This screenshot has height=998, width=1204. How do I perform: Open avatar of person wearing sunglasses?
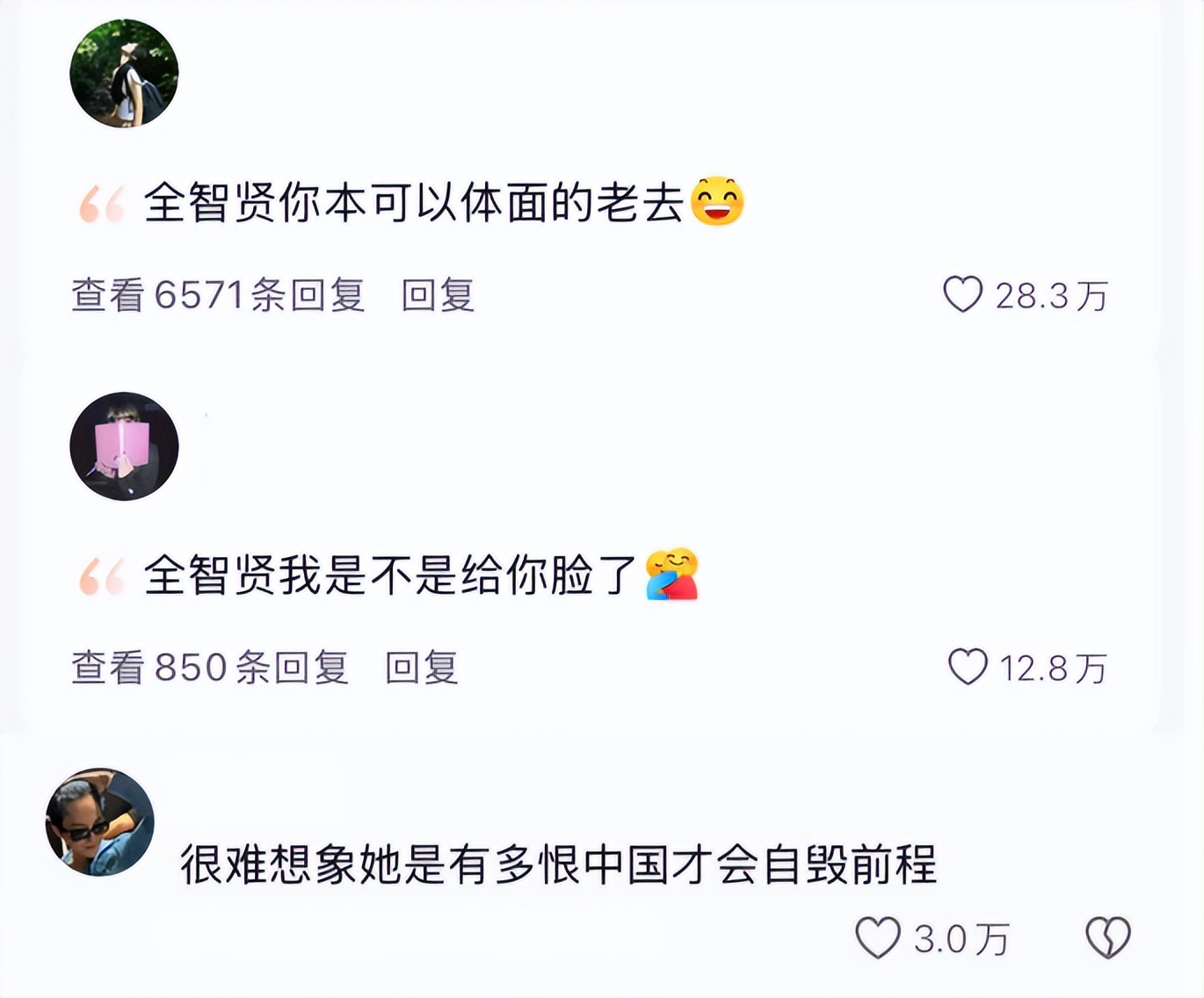pyautogui.click(x=100, y=822)
